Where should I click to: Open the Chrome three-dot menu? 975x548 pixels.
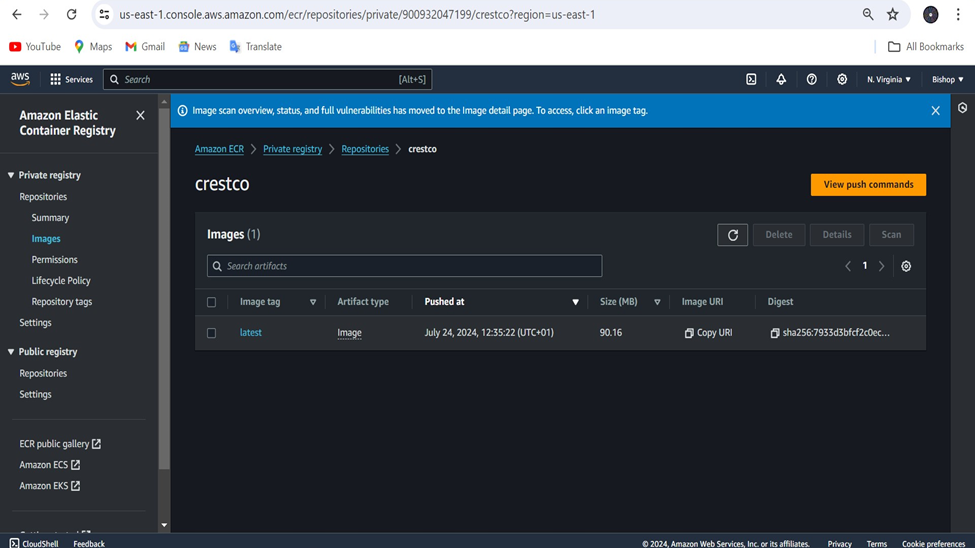pos(958,14)
